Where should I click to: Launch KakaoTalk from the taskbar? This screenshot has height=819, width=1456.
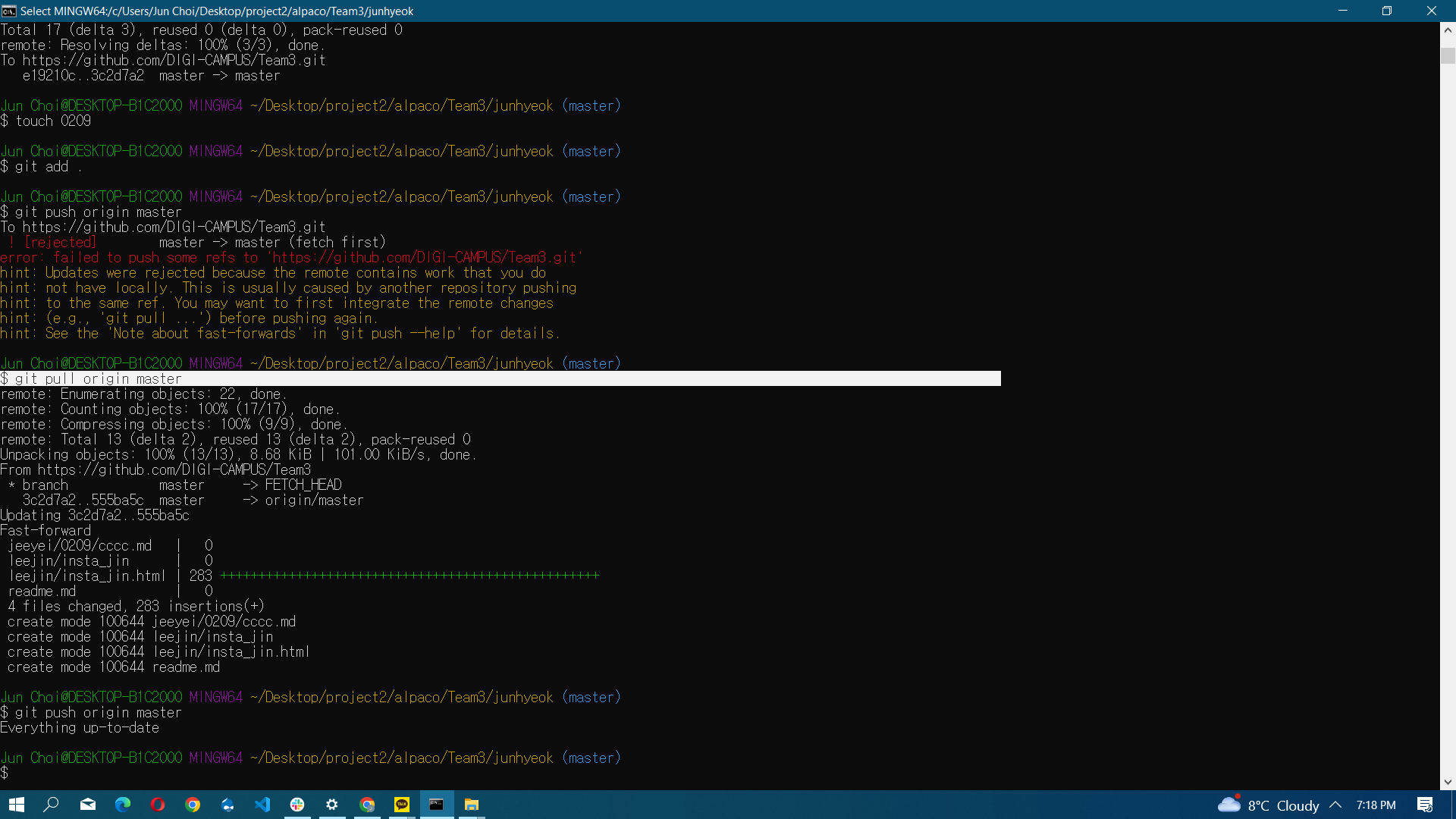tap(401, 805)
